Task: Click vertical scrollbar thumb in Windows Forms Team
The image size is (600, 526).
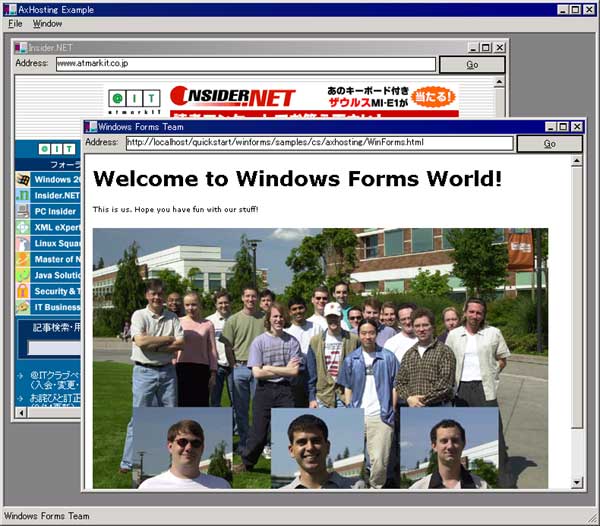Action: pos(577,297)
